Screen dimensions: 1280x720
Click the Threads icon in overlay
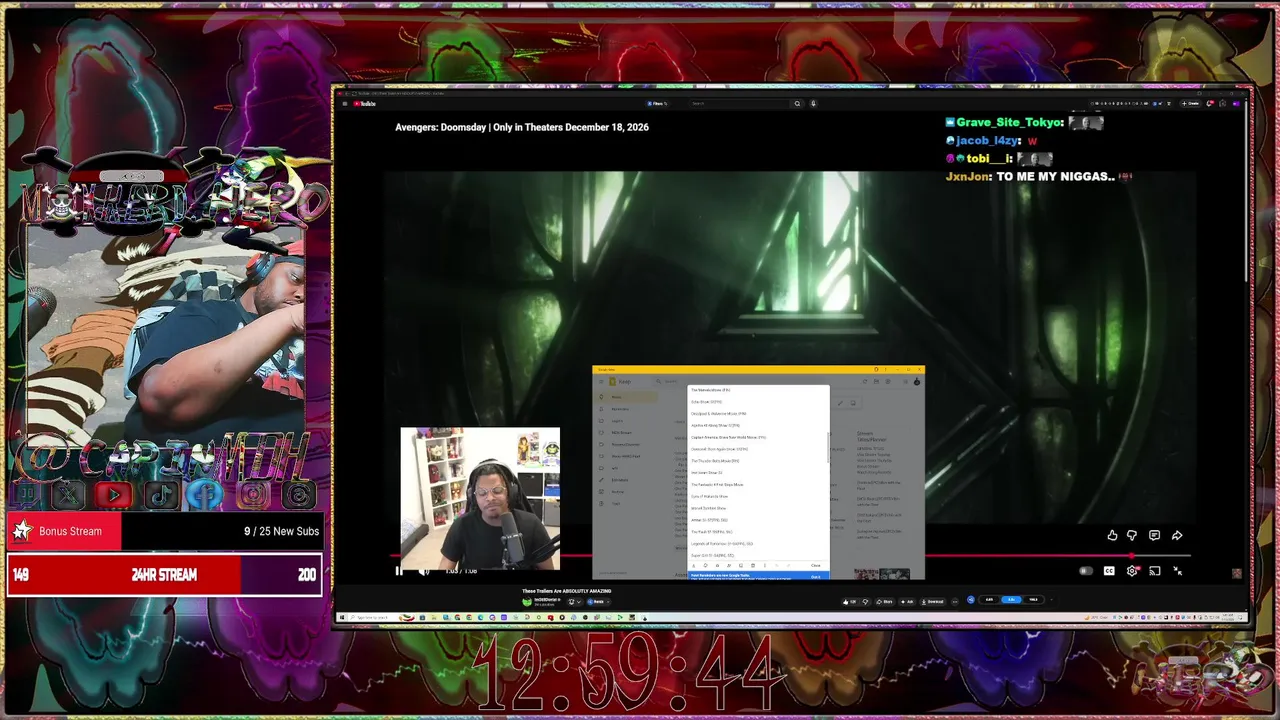click(x=298, y=493)
